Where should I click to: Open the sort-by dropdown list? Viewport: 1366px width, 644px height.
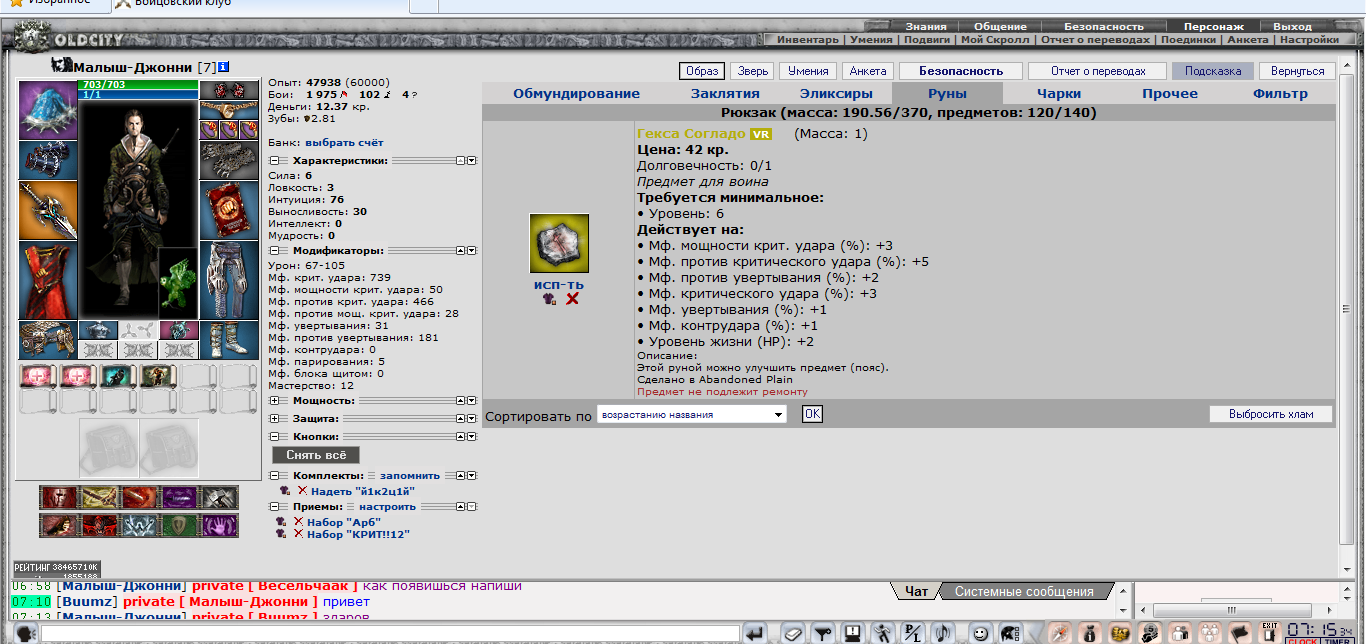[x=692, y=414]
